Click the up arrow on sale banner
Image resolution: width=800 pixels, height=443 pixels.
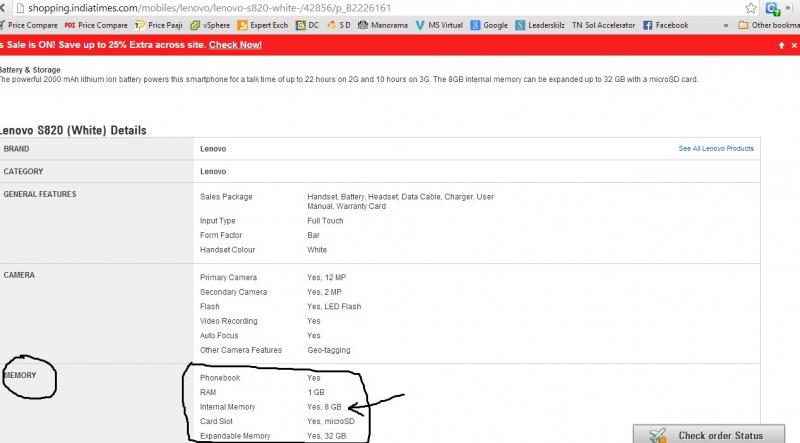(x=781, y=45)
